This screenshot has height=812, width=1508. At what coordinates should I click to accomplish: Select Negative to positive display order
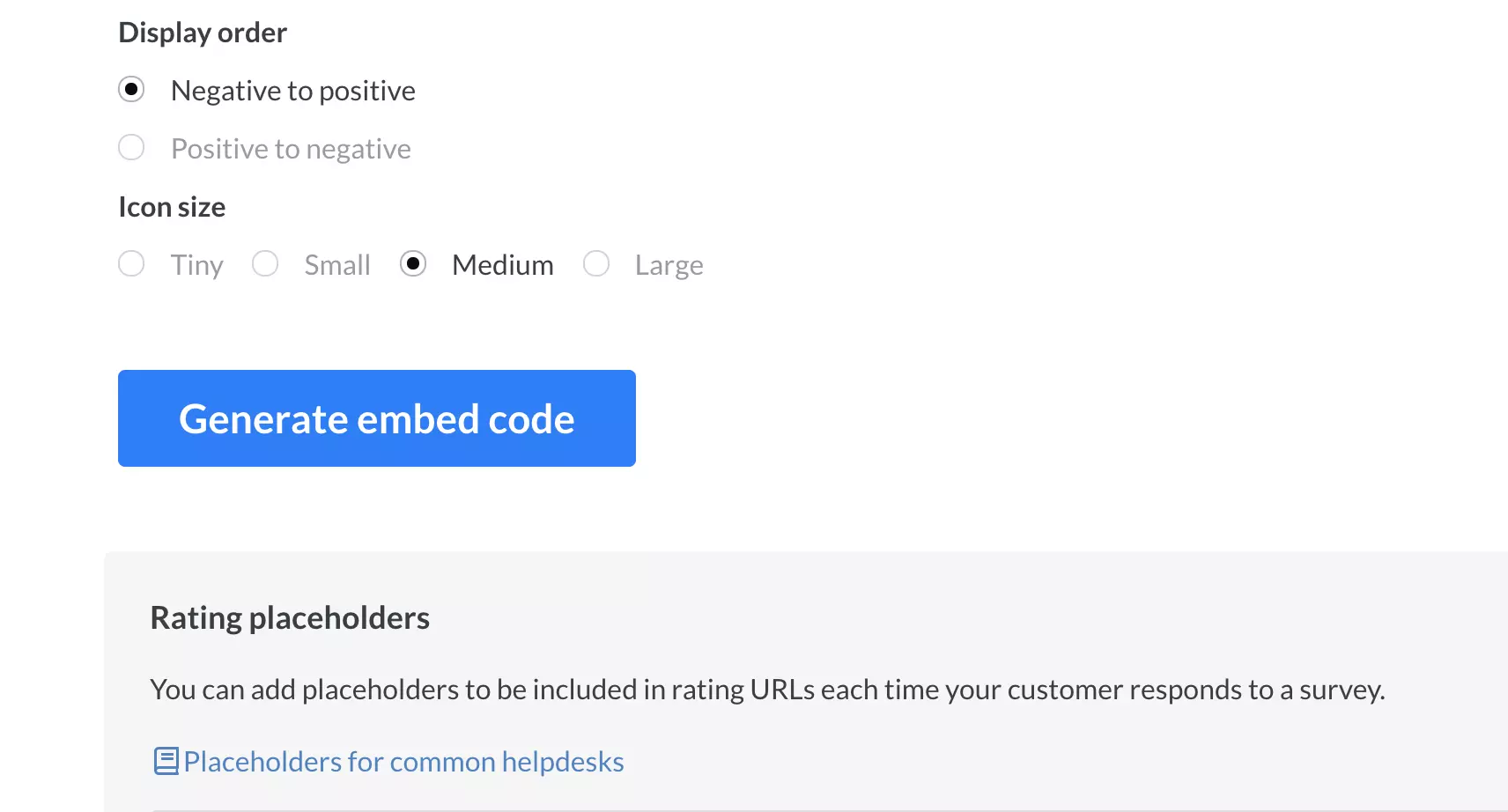point(131,89)
